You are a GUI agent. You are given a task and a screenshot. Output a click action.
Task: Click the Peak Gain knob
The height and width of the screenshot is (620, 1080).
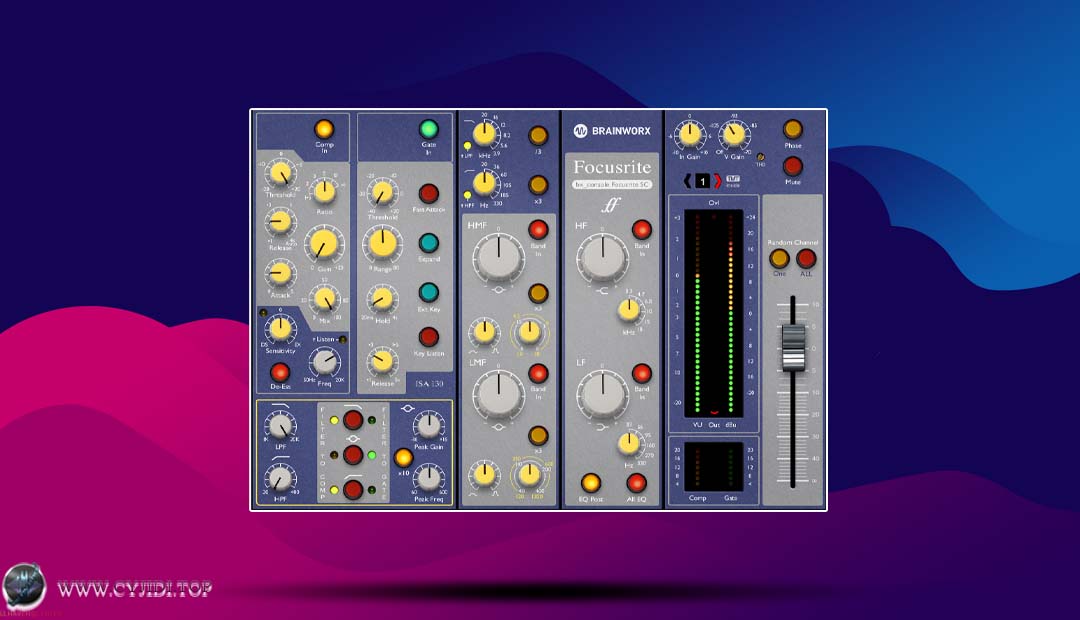(428, 426)
